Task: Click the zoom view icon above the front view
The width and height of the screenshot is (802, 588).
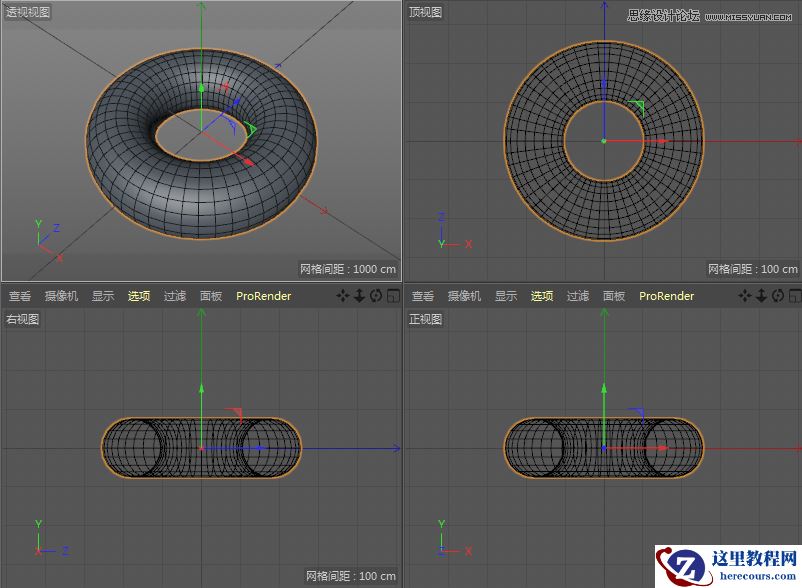Action: [762, 296]
